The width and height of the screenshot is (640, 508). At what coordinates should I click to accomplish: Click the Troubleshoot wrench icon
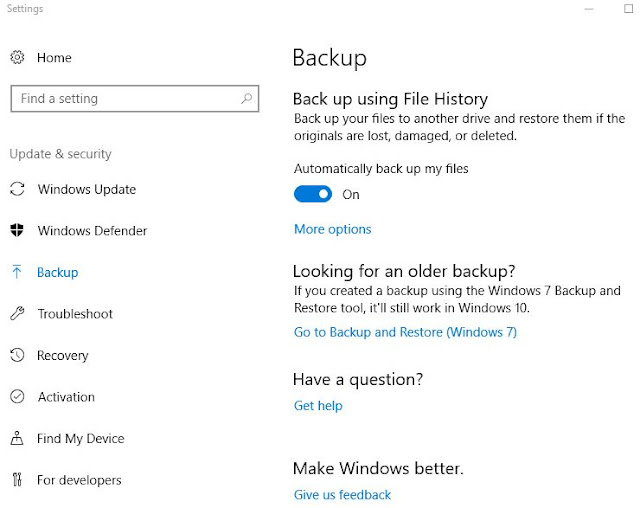(x=17, y=313)
